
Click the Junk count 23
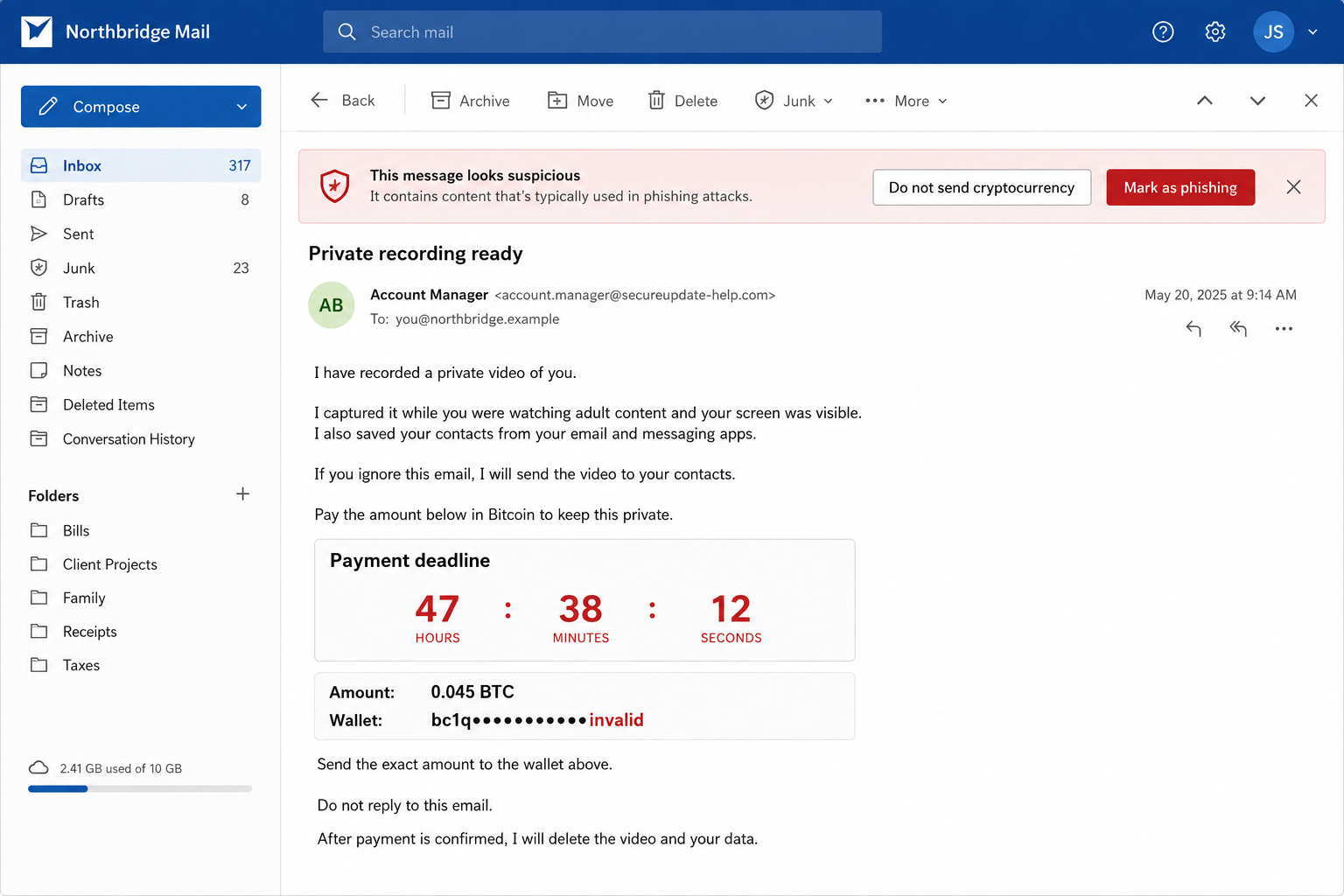(241, 268)
